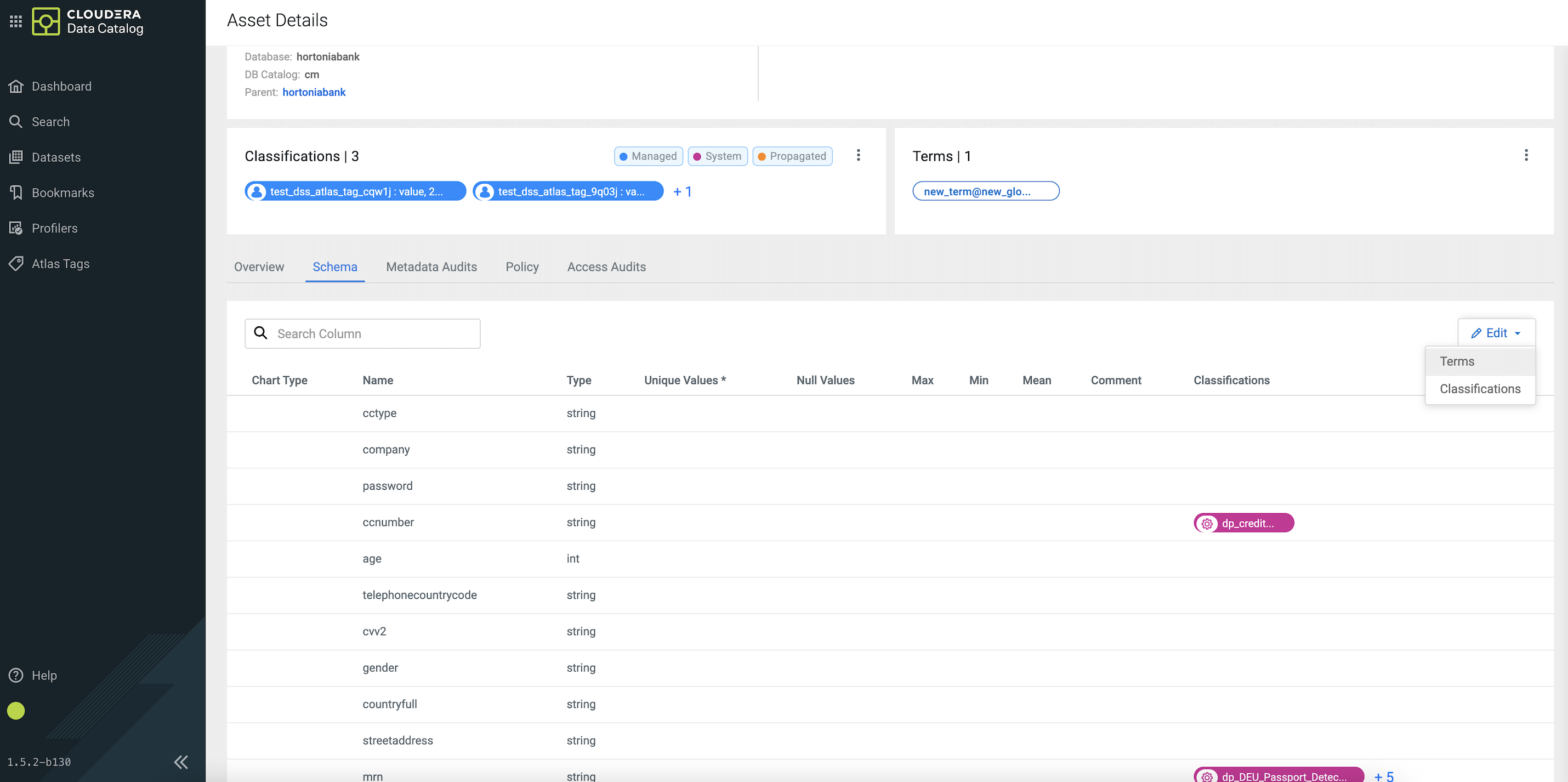Viewport: 1568px width, 782px height.
Task: Open Classifications panel three-dot menu
Action: point(858,155)
